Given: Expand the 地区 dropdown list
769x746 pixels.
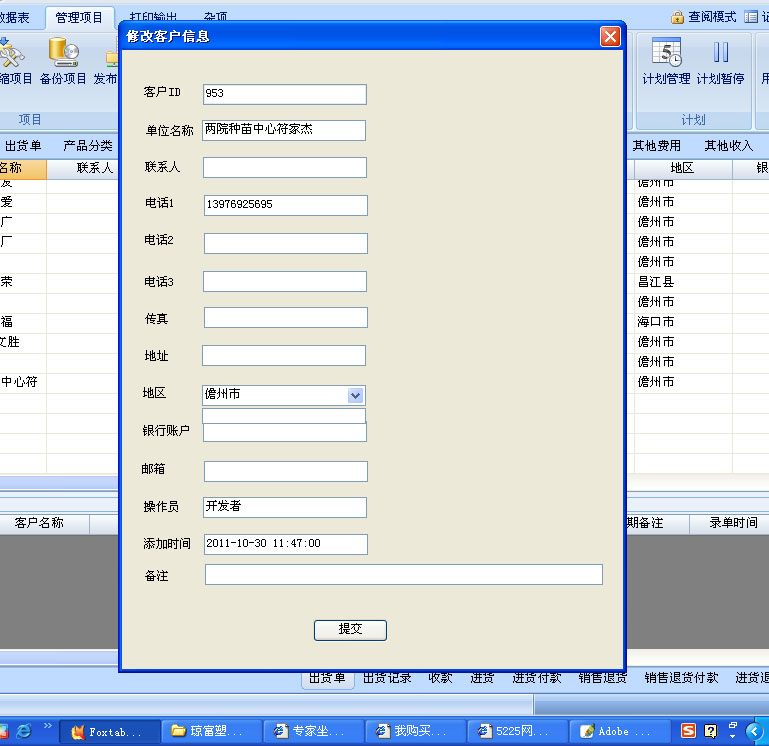Looking at the screenshot, I should tap(355, 395).
